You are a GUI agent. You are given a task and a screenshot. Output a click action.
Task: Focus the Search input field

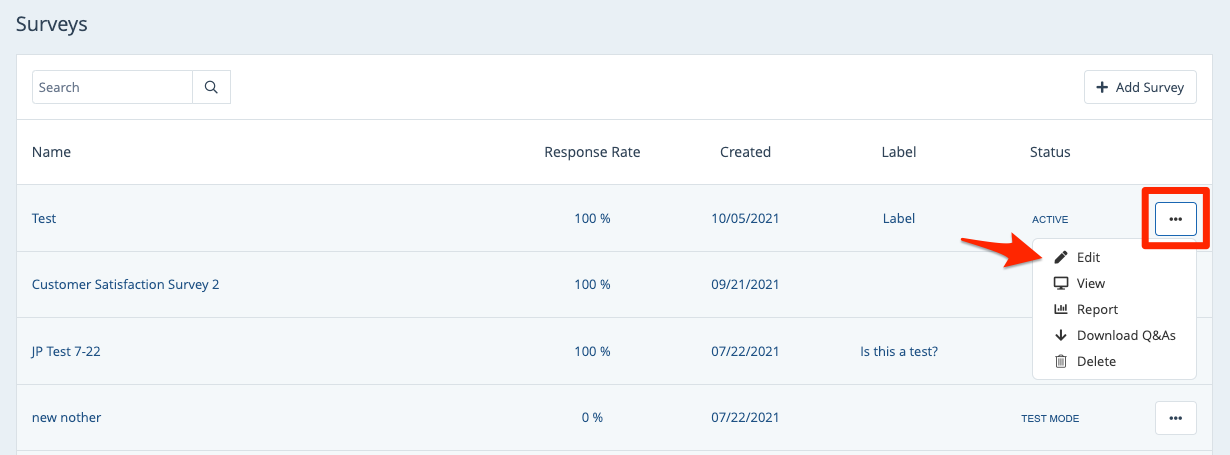pyautogui.click(x=112, y=87)
